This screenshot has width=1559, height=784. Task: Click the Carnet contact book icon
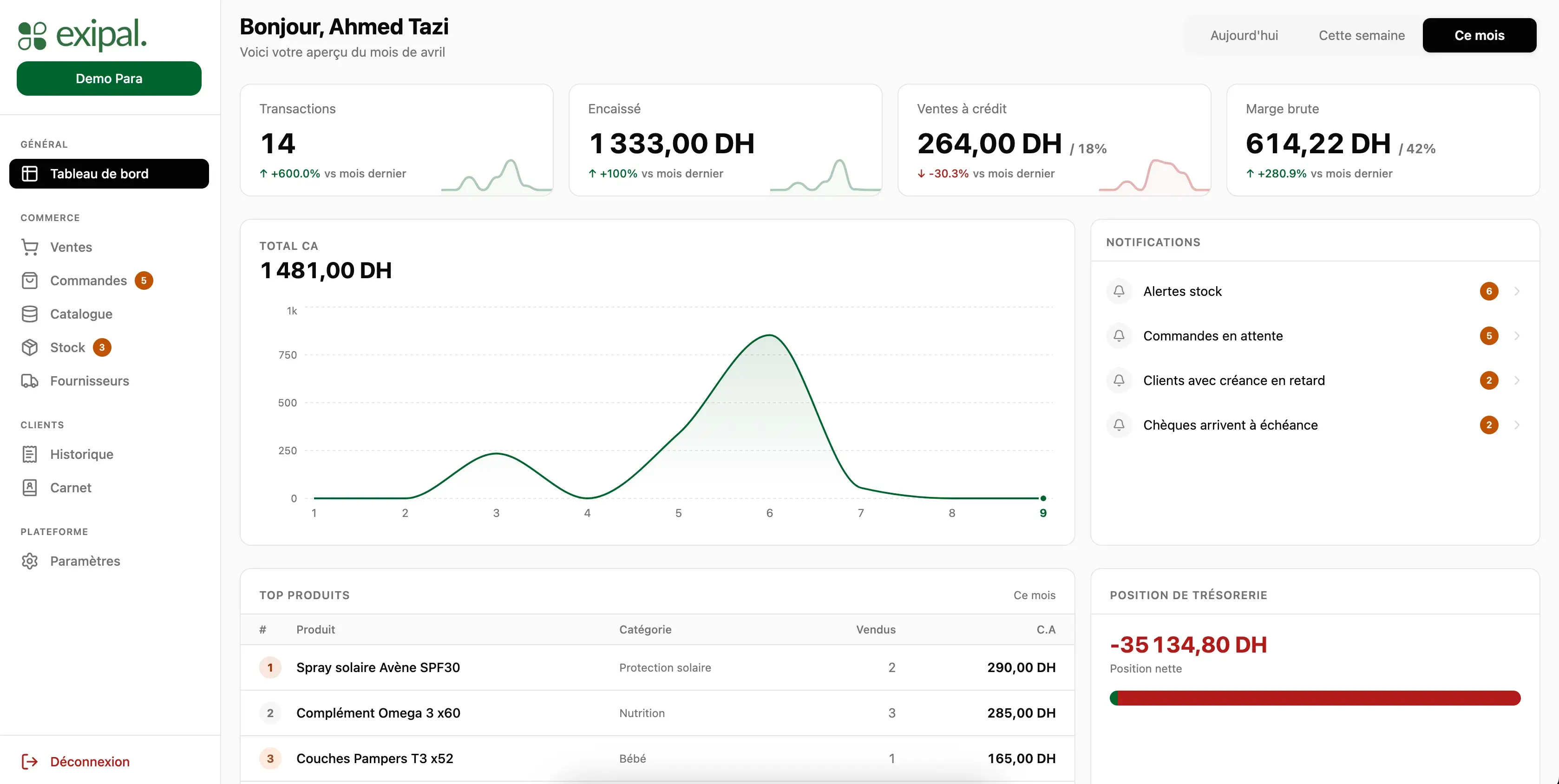tap(30, 488)
